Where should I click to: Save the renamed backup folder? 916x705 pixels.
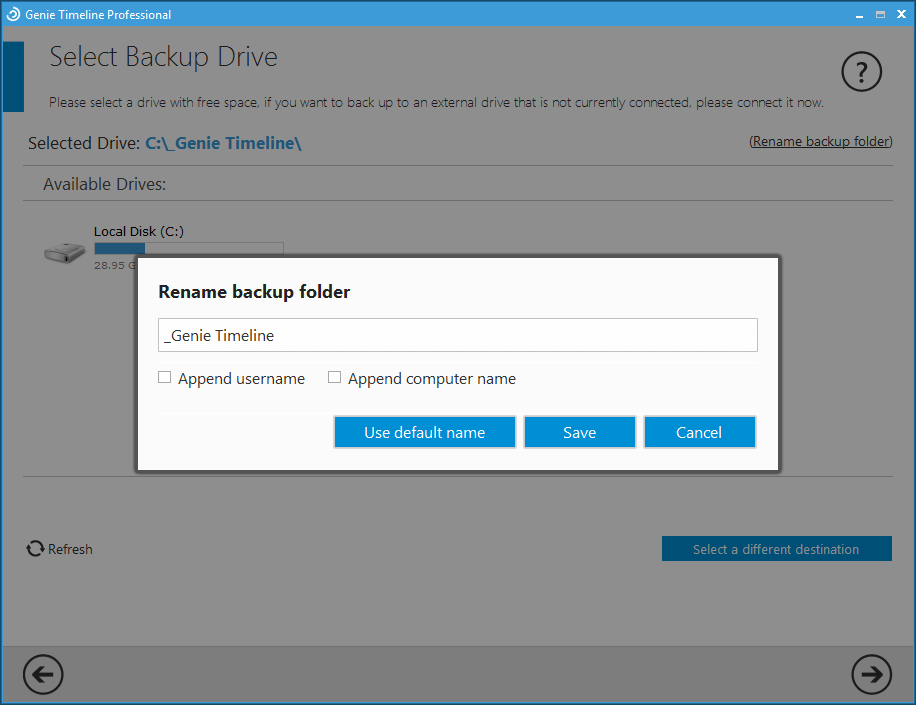(579, 432)
